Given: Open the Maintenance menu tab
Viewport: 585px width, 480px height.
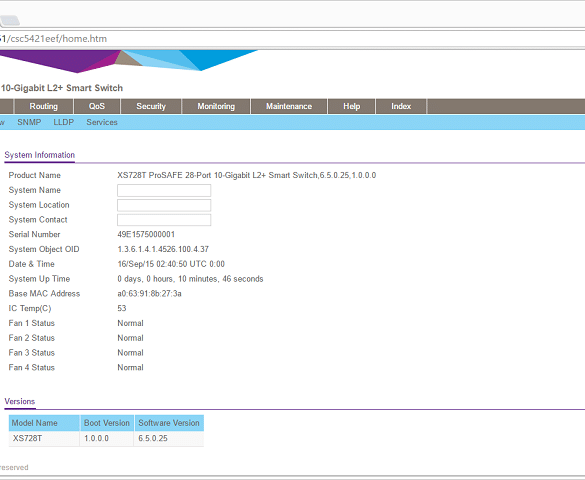Looking at the screenshot, I should [289, 106].
